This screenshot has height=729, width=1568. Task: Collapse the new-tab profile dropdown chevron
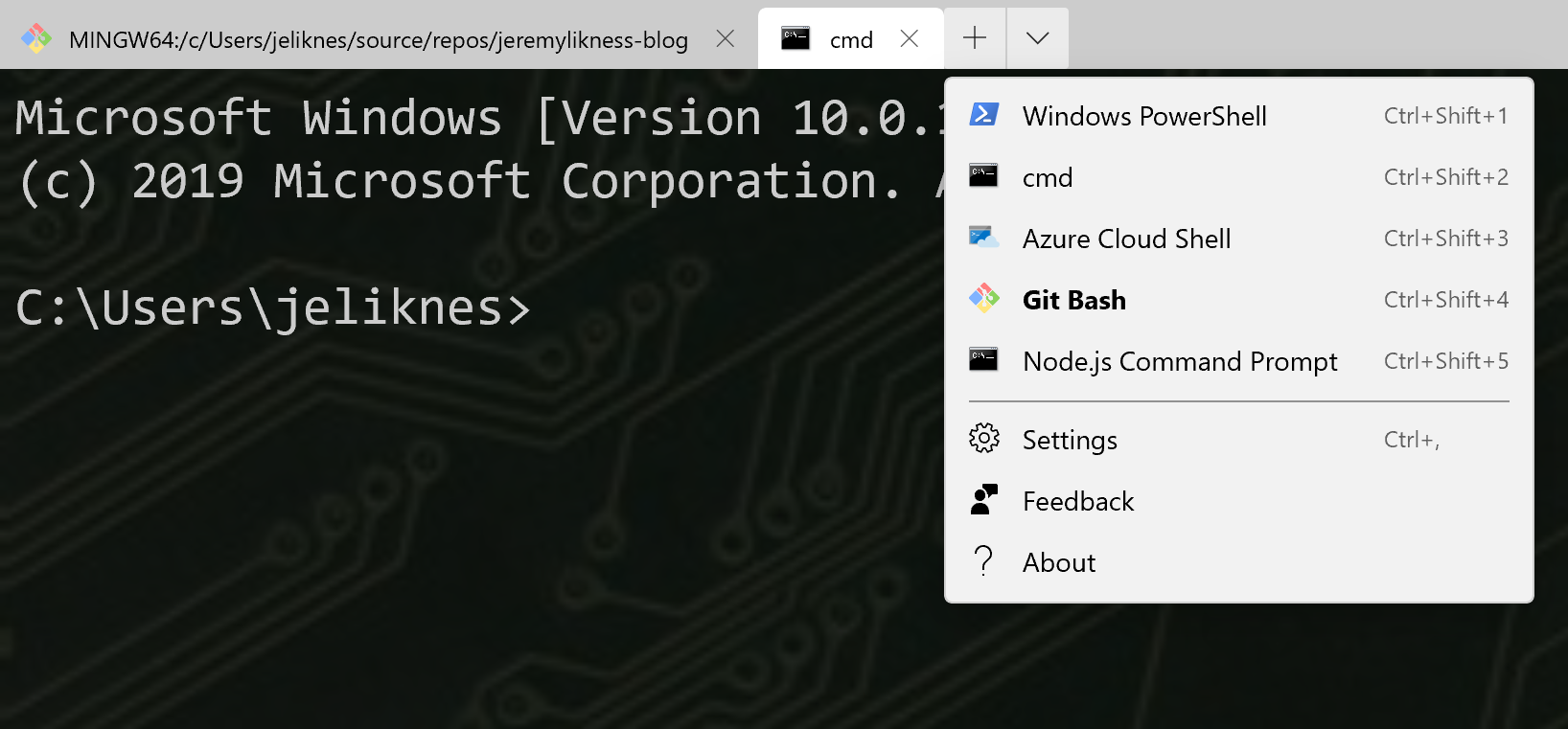tap(1037, 38)
